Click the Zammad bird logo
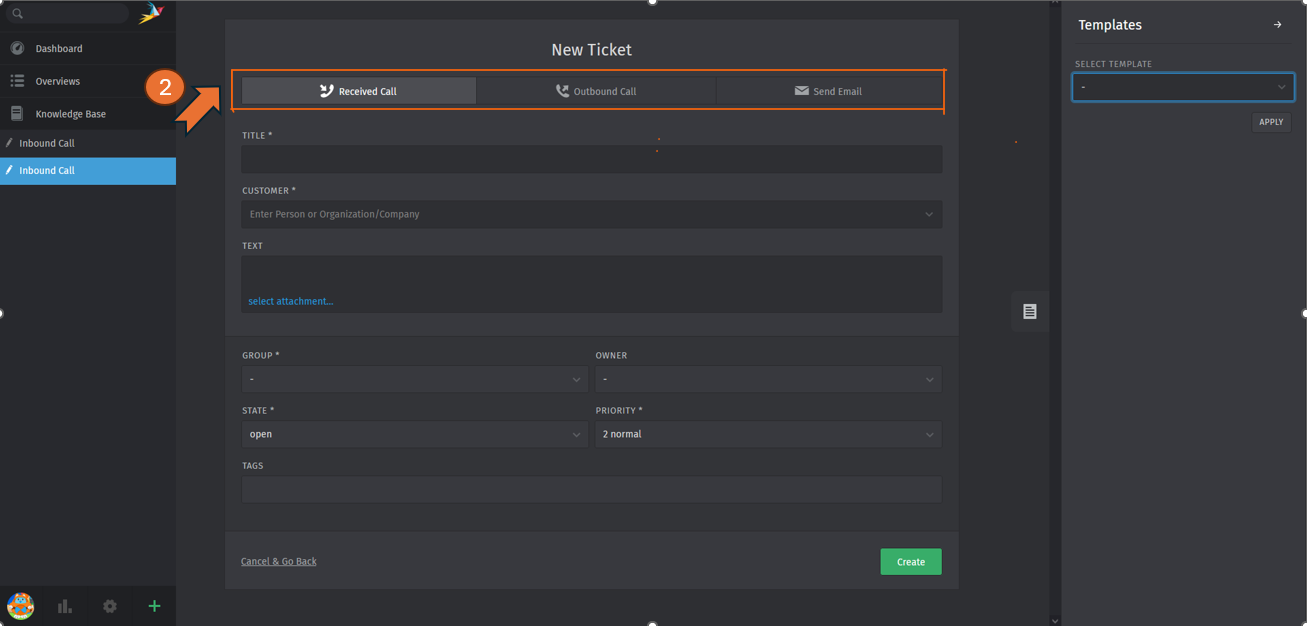 pyautogui.click(x=151, y=13)
